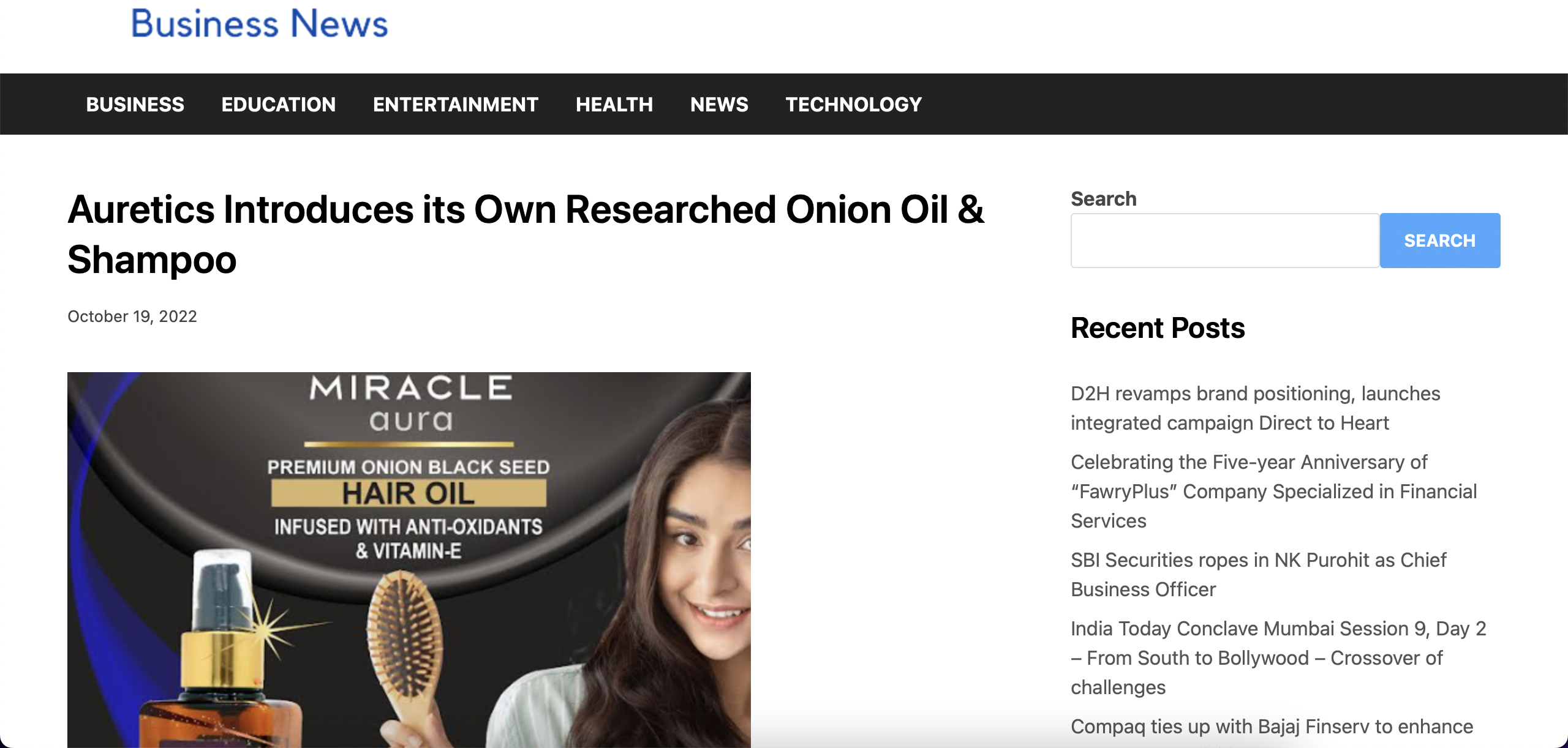Click the blue SEARCH button
1568x748 pixels.
click(1440, 241)
